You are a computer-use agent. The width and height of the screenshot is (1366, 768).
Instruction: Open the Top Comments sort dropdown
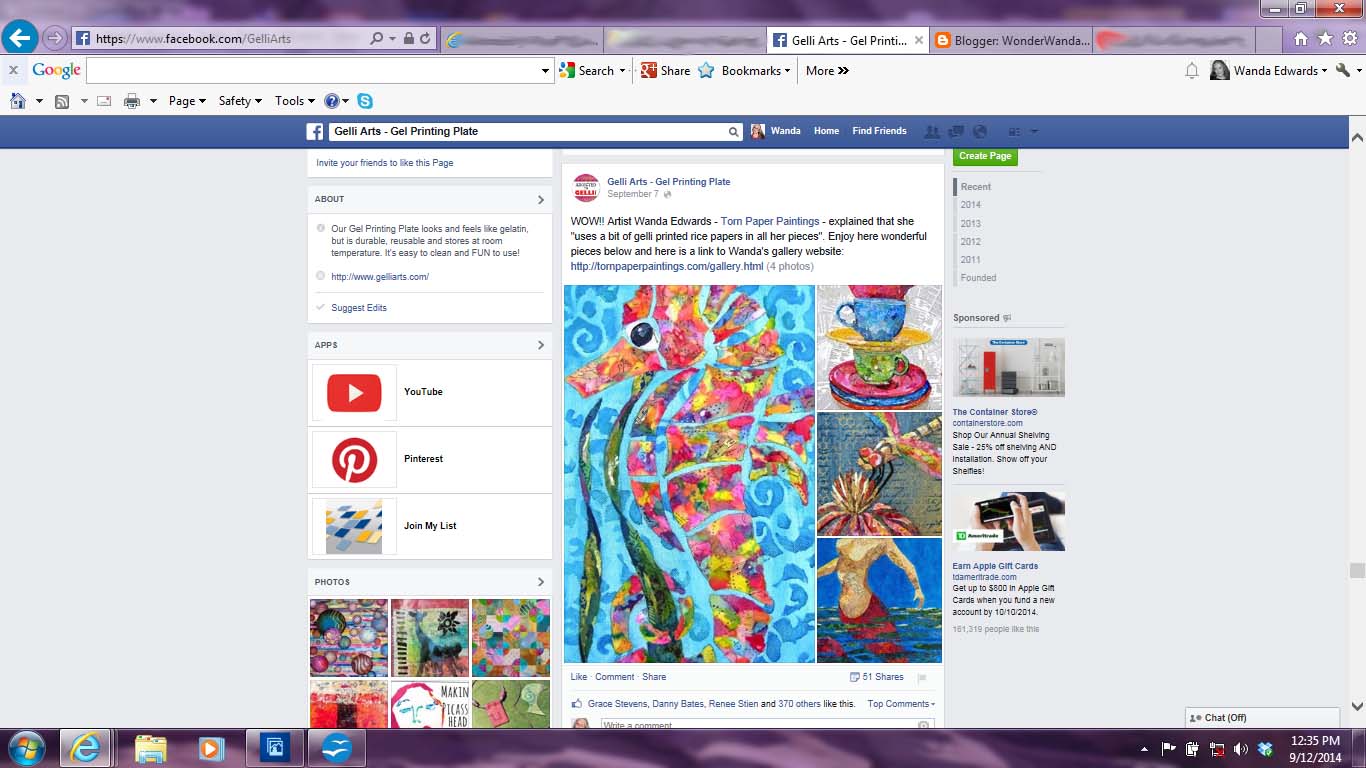point(901,704)
